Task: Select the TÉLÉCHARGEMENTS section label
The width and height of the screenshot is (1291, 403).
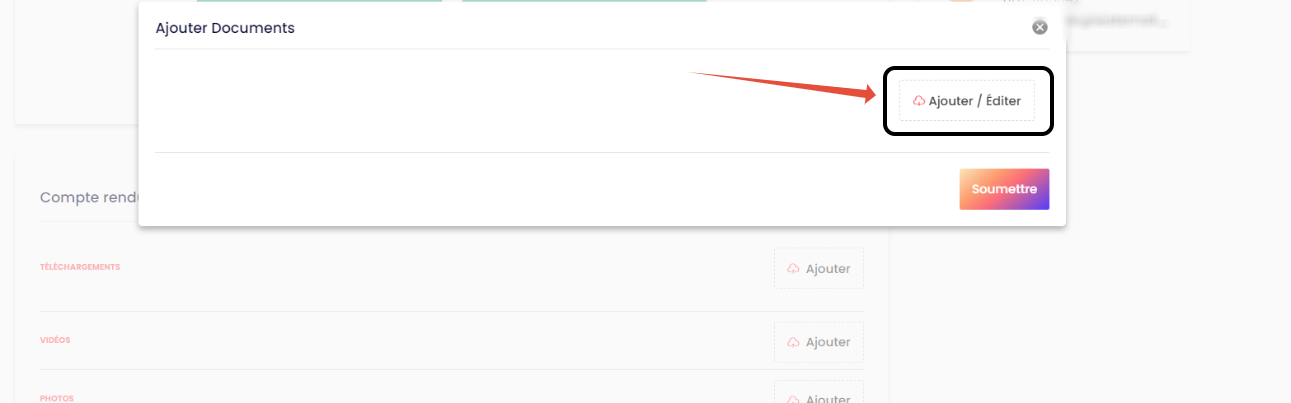Action: point(80,267)
